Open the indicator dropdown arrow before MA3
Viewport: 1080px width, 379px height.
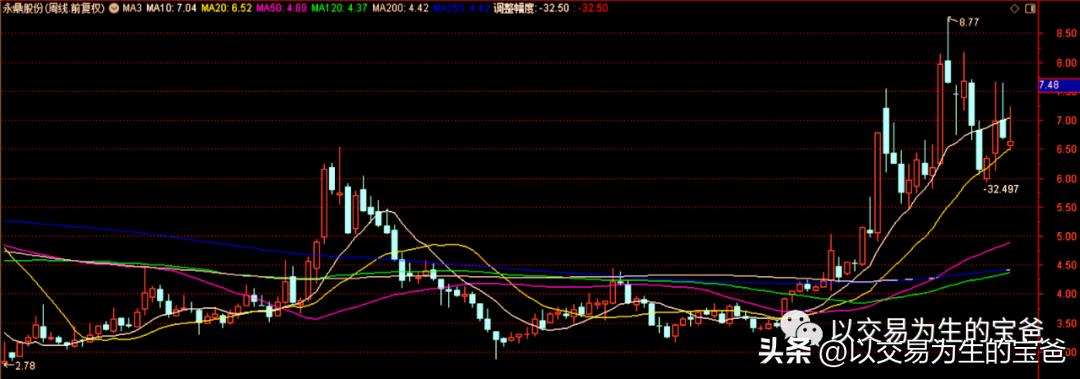(x=113, y=9)
